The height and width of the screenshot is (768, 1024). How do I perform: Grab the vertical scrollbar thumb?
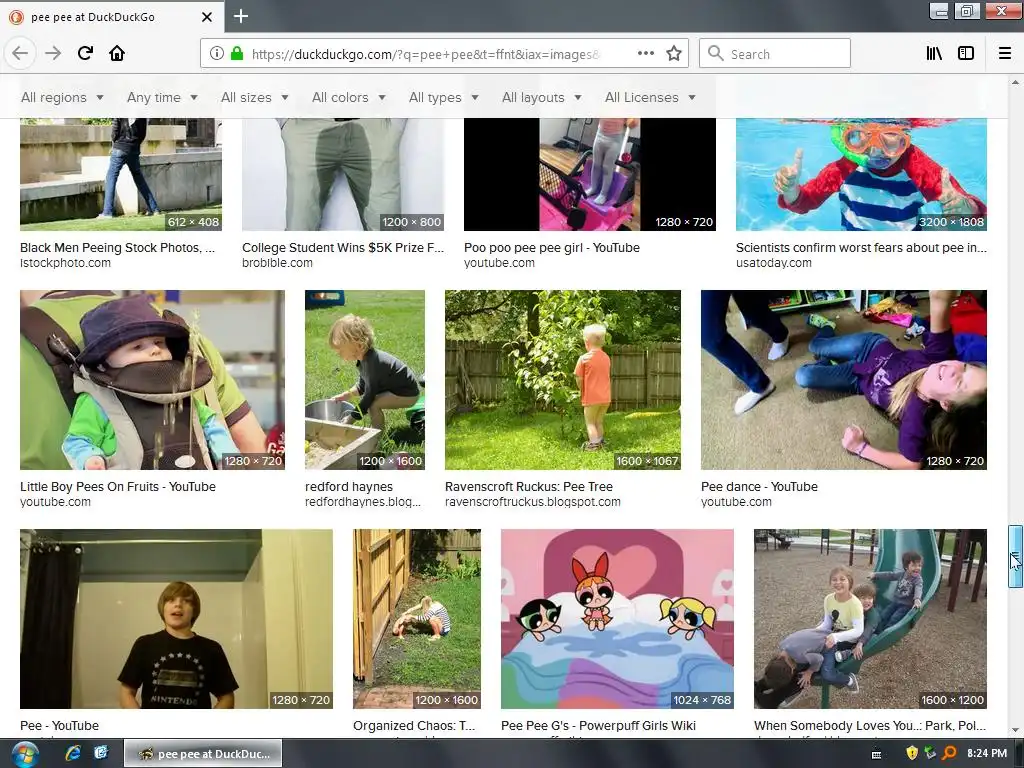pyautogui.click(x=1015, y=556)
